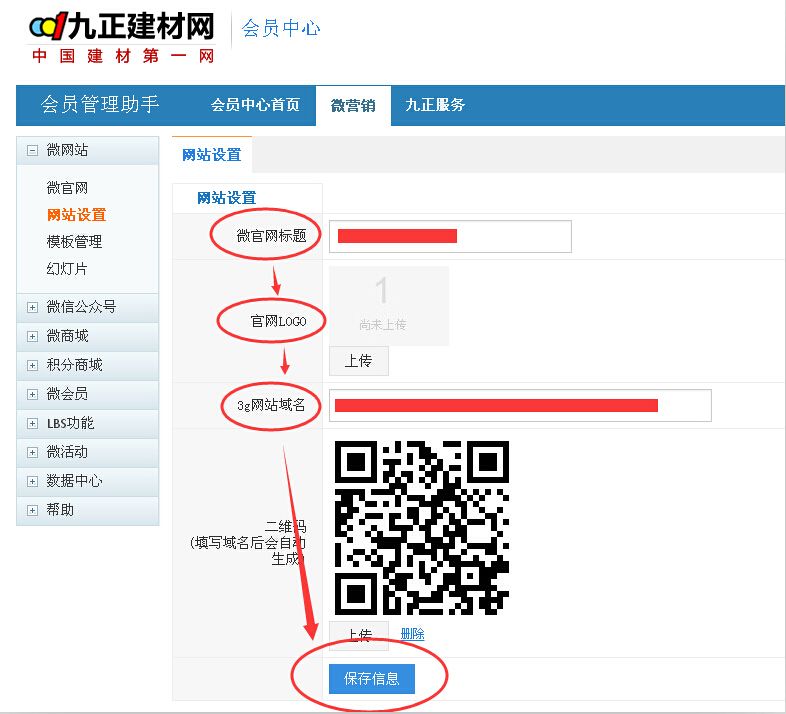Viewport: 786px width, 714px height.
Task: Switch to 微营销 tab
Action: (353, 105)
